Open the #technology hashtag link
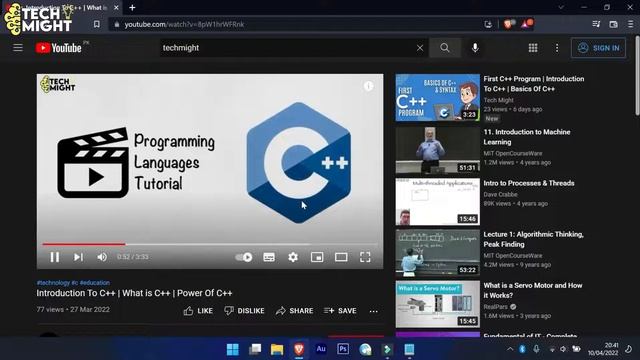 pos(53,282)
